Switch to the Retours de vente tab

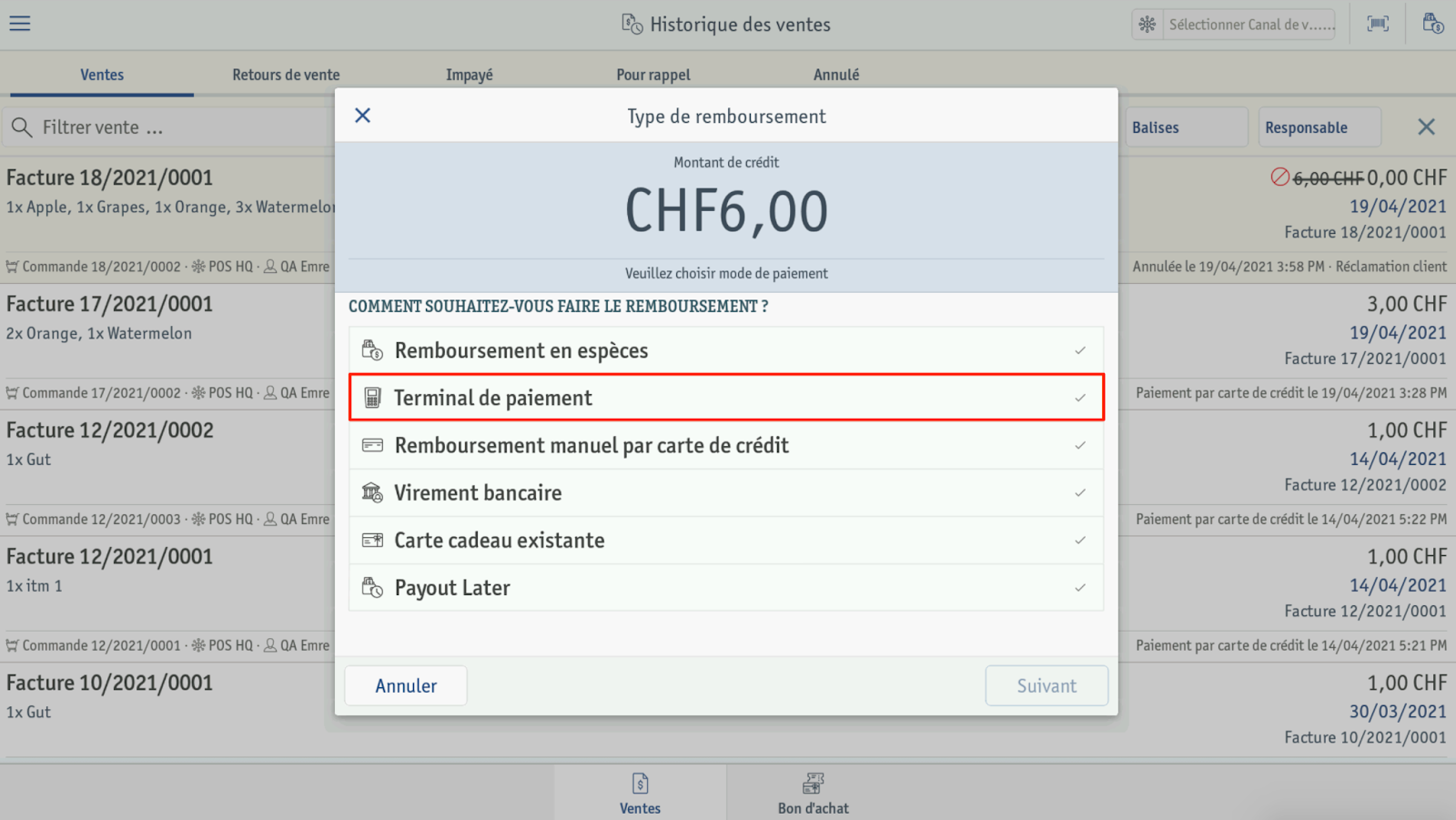coord(286,75)
